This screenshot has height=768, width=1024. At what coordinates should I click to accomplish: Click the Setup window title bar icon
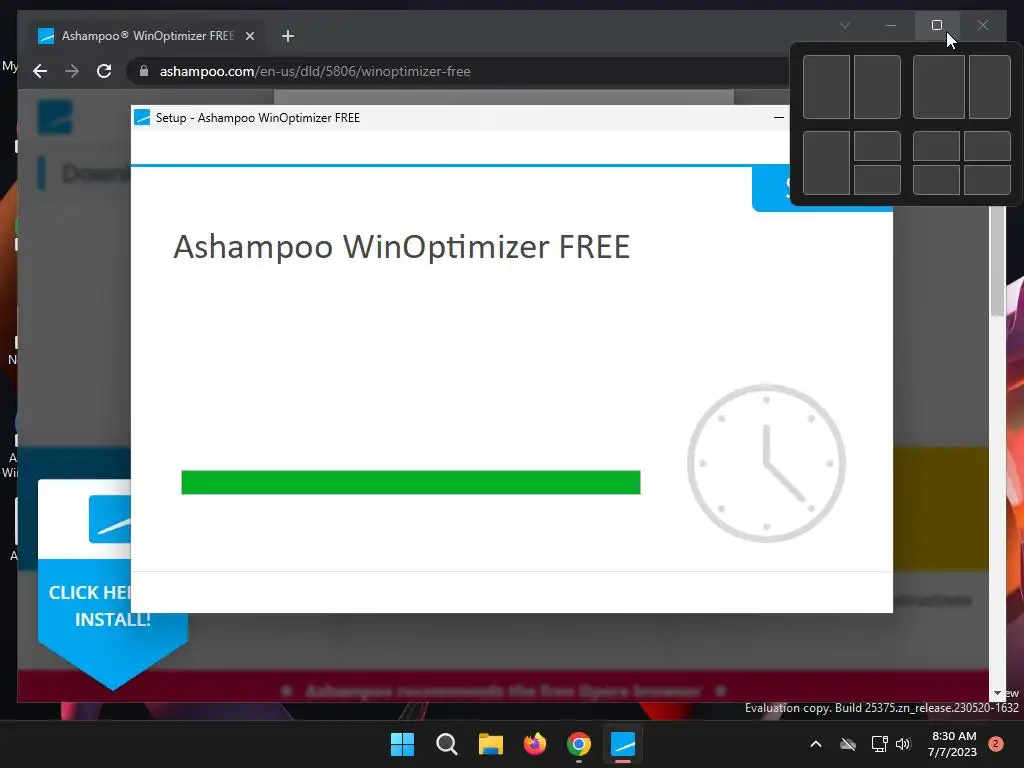tap(142, 118)
